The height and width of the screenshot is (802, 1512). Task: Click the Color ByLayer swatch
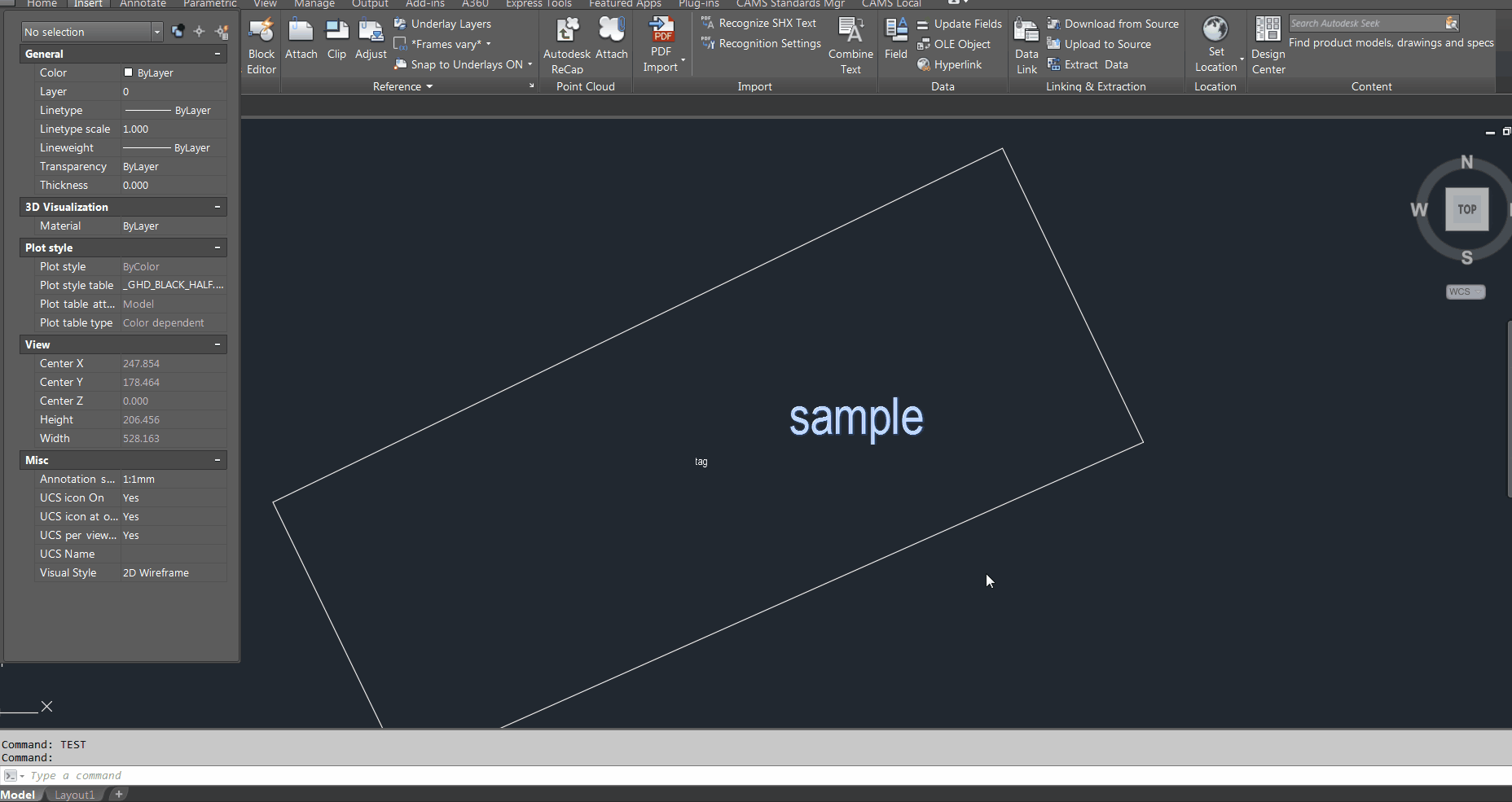pos(128,72)
